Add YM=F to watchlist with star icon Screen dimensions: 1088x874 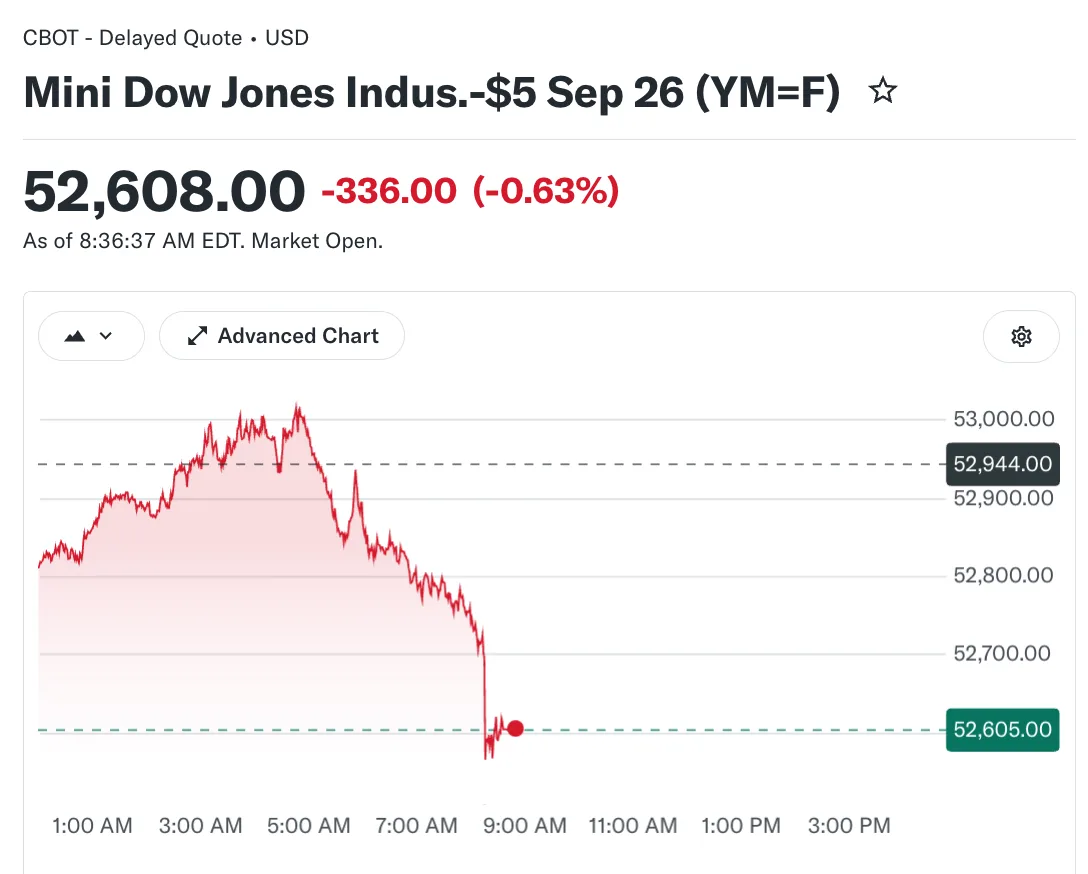coord(883,91)
